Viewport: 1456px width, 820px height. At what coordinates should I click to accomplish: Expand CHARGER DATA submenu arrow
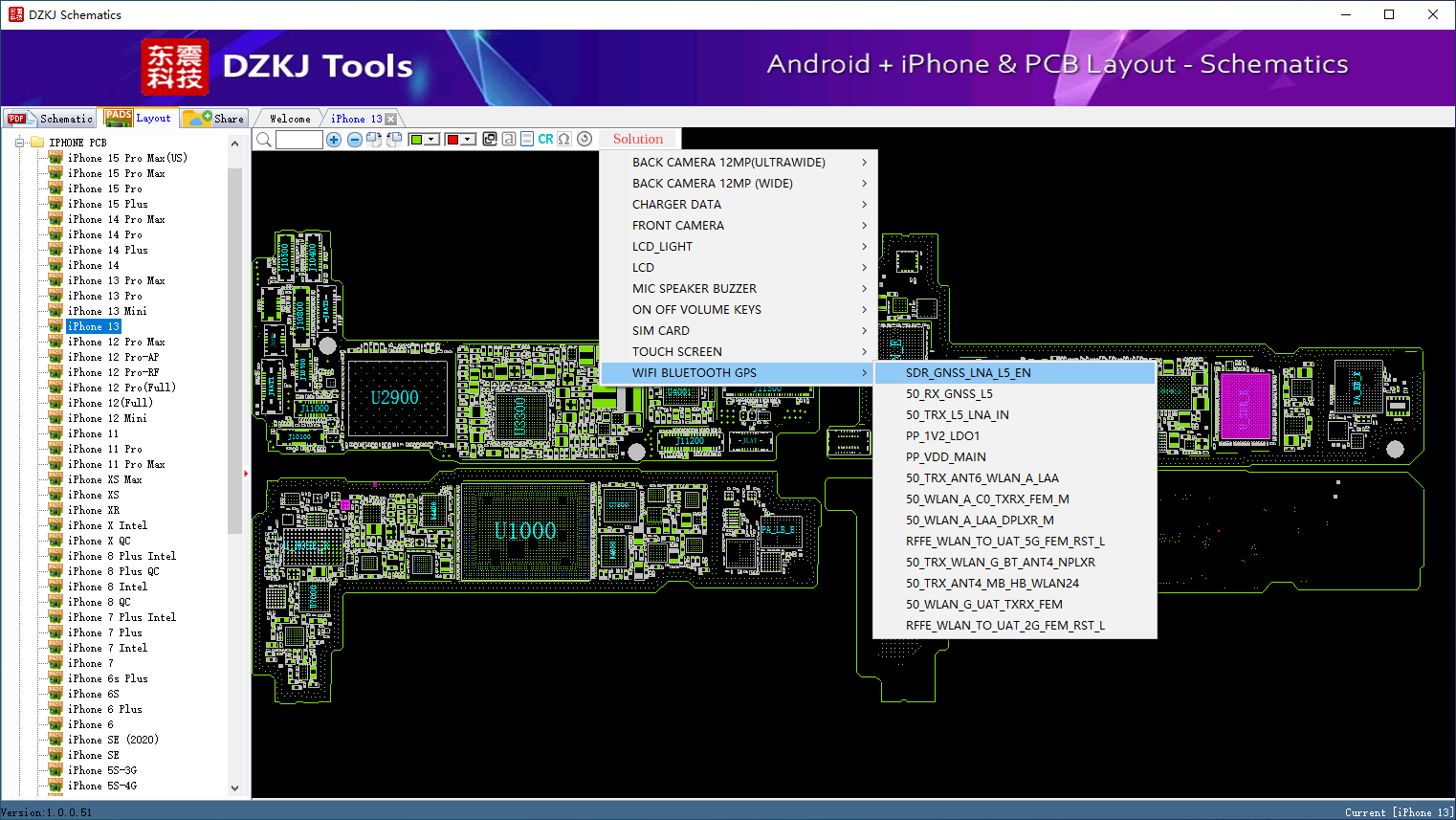(864, 205)
